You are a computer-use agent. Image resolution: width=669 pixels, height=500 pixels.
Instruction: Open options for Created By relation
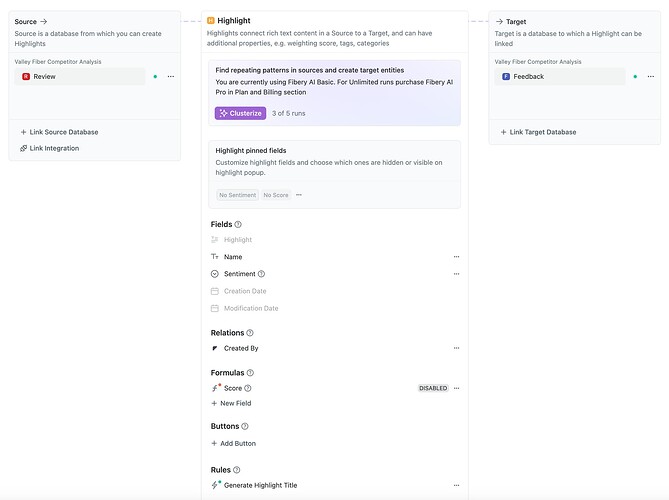pos(456,348)
